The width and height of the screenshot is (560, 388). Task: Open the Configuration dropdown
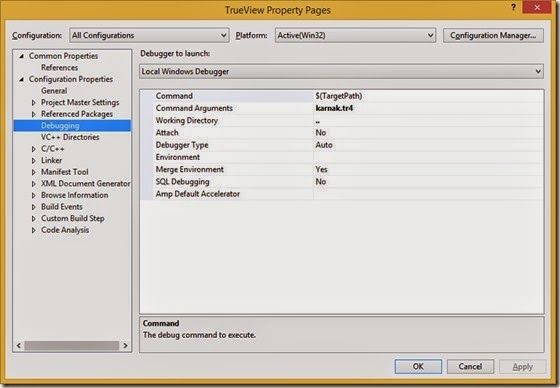tap(149, 35)
